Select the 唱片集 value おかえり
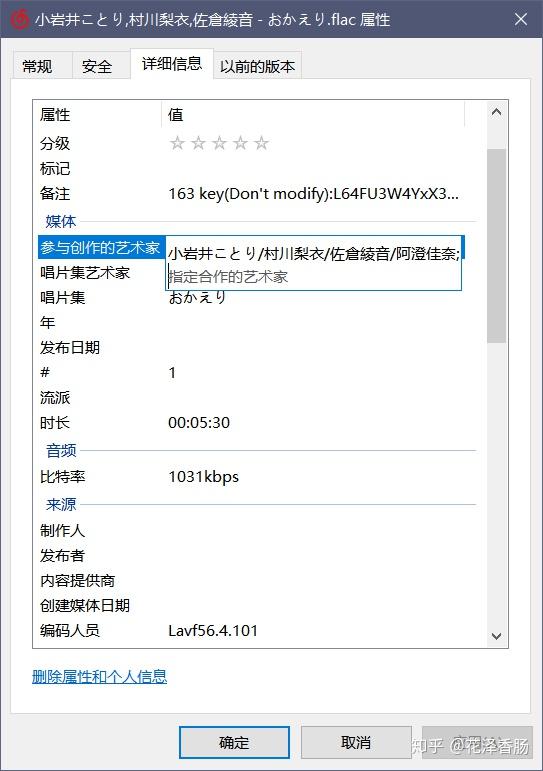 197,297
